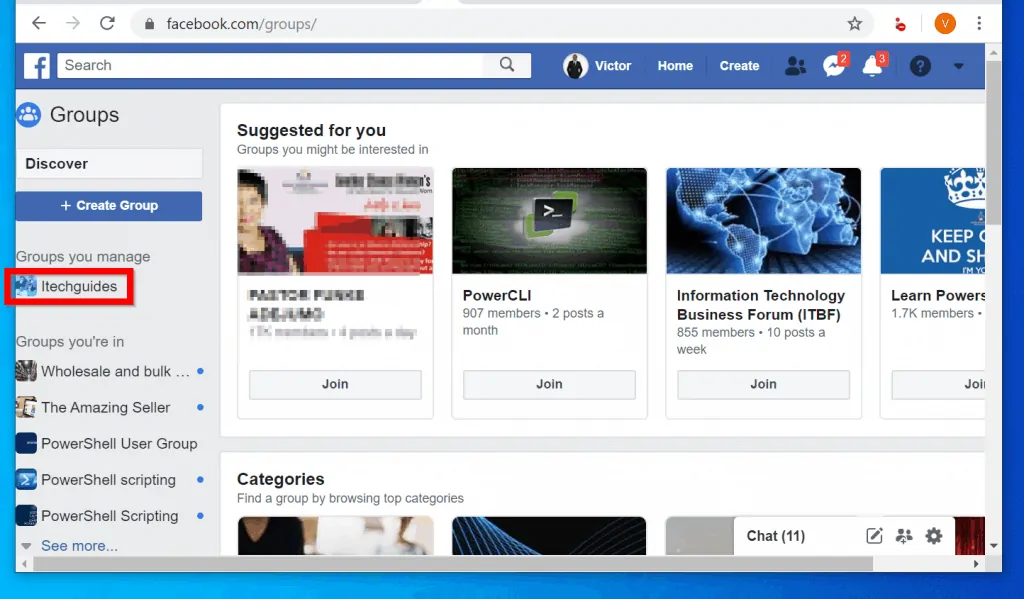
Task: Click the search magnifying glass icon
Action: (x=507, y=65)
